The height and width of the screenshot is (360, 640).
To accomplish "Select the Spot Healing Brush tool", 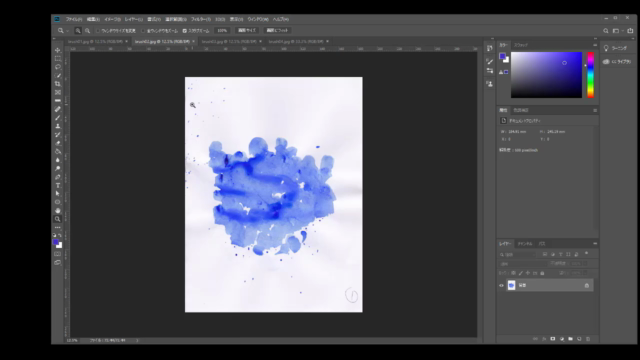I will [58, 109].
